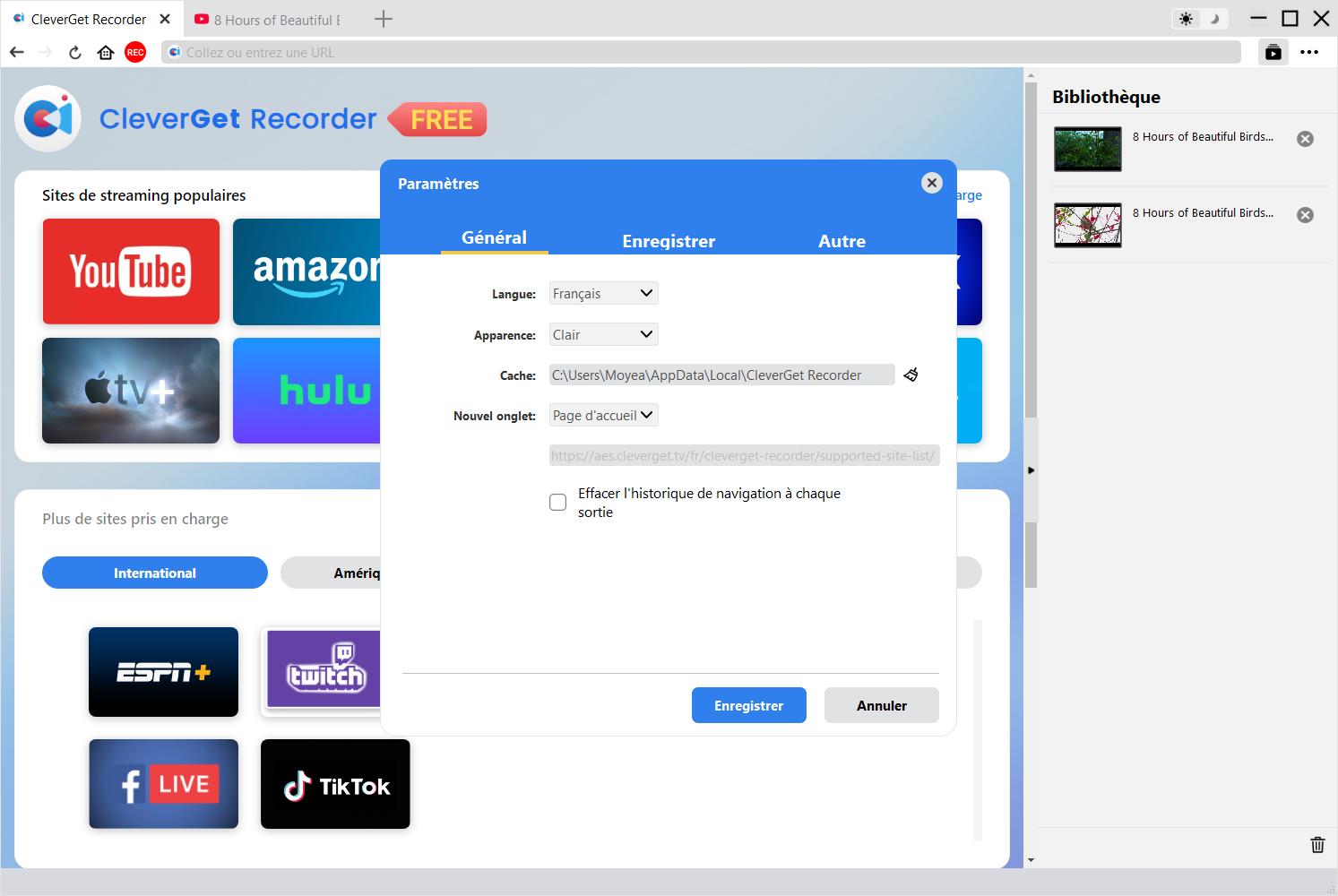Delete all with the trash icon

coord(1317,845)
